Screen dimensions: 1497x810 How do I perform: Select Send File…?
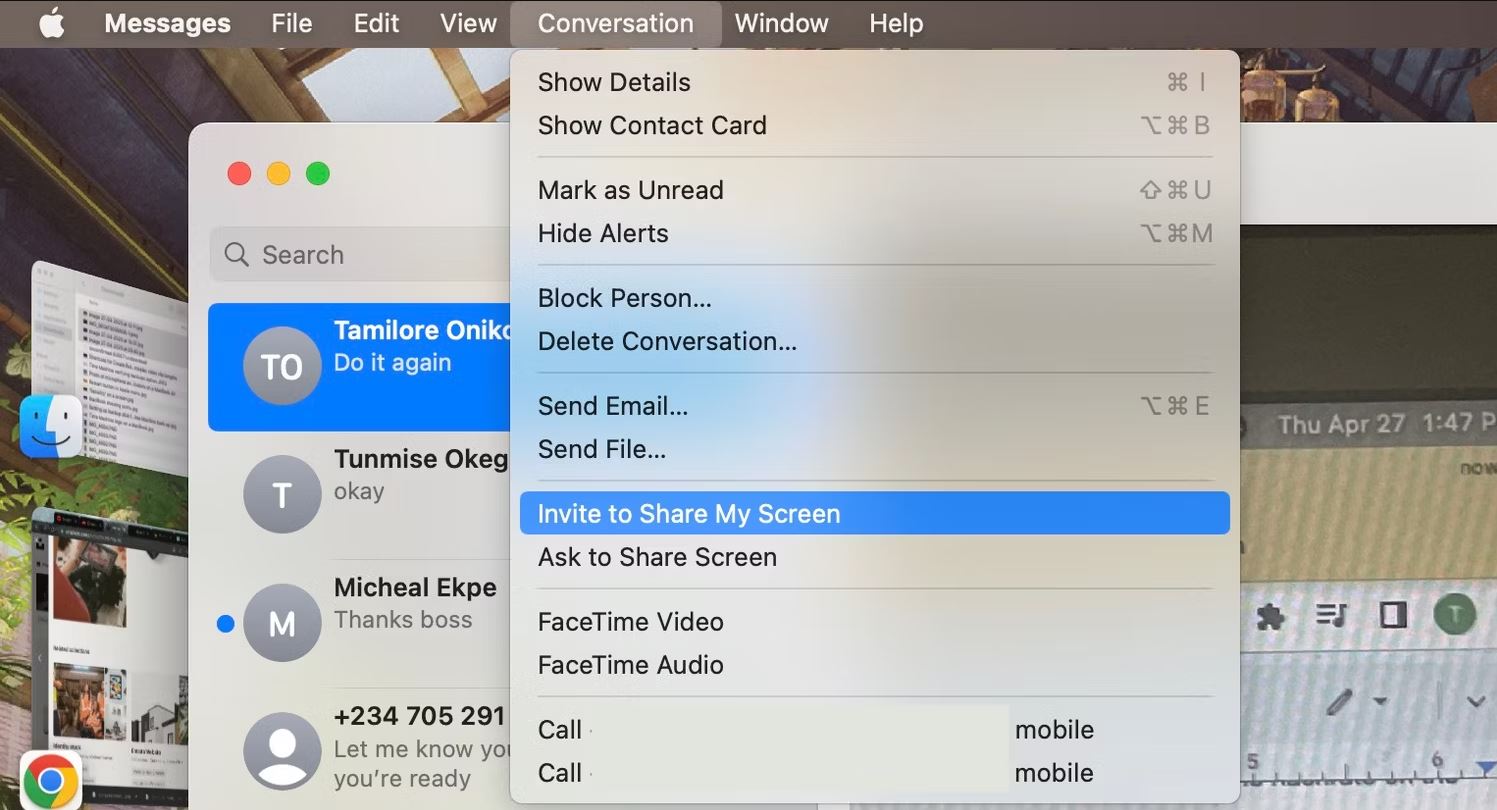pyautogui.click(x=875, y=449)
